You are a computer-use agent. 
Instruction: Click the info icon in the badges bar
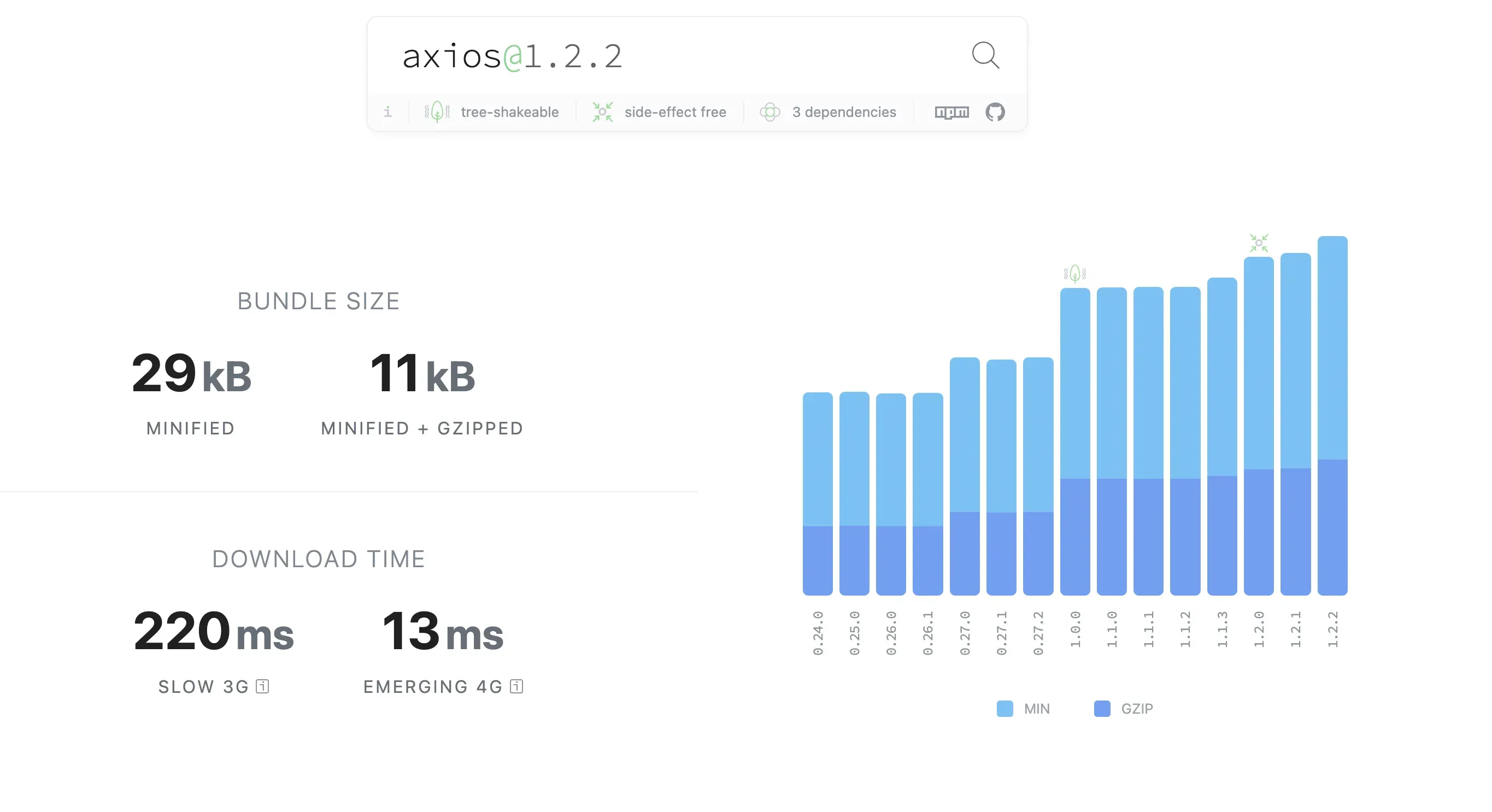click(x=388, y=112)
